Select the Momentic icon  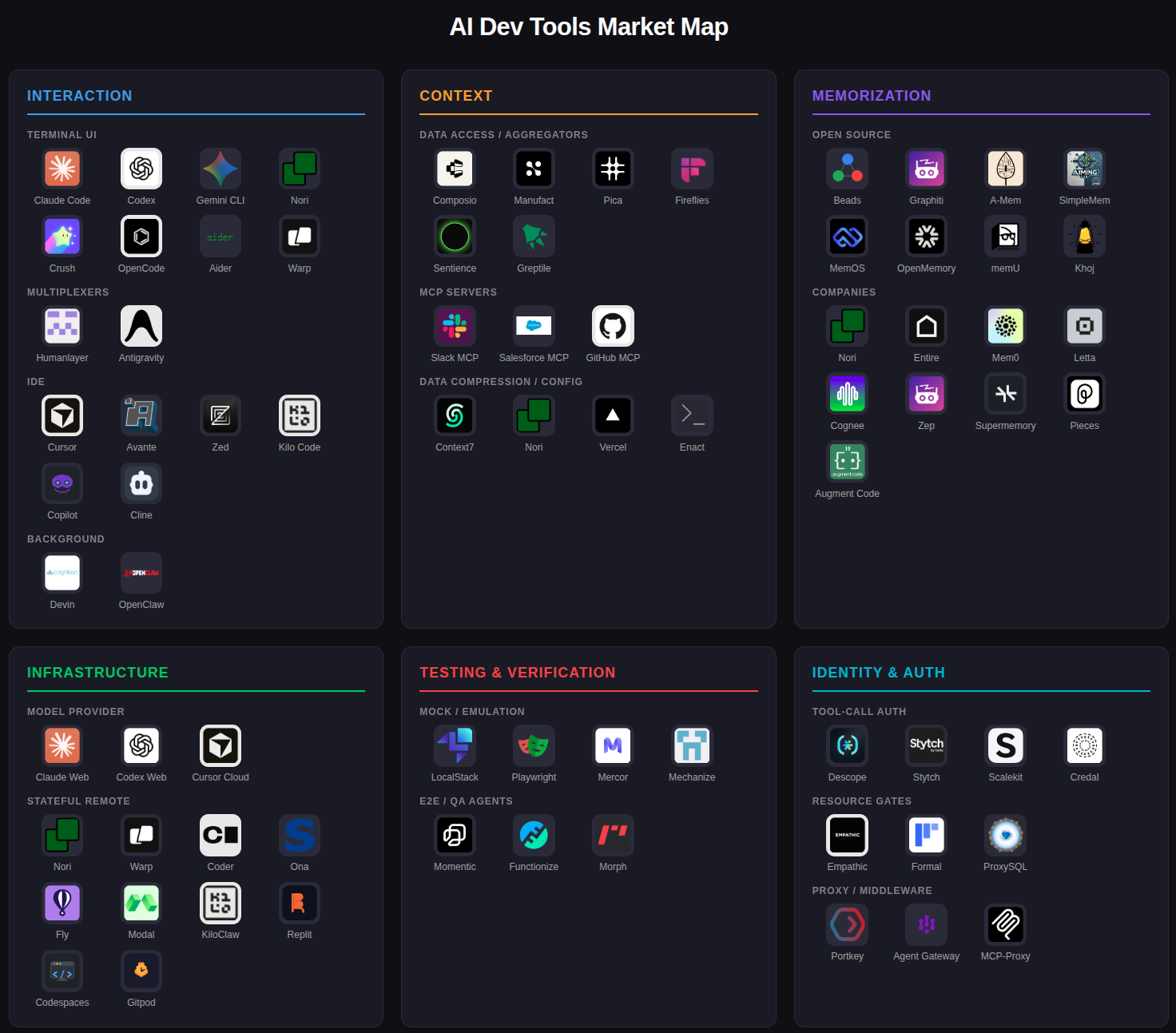pos(455,835)
